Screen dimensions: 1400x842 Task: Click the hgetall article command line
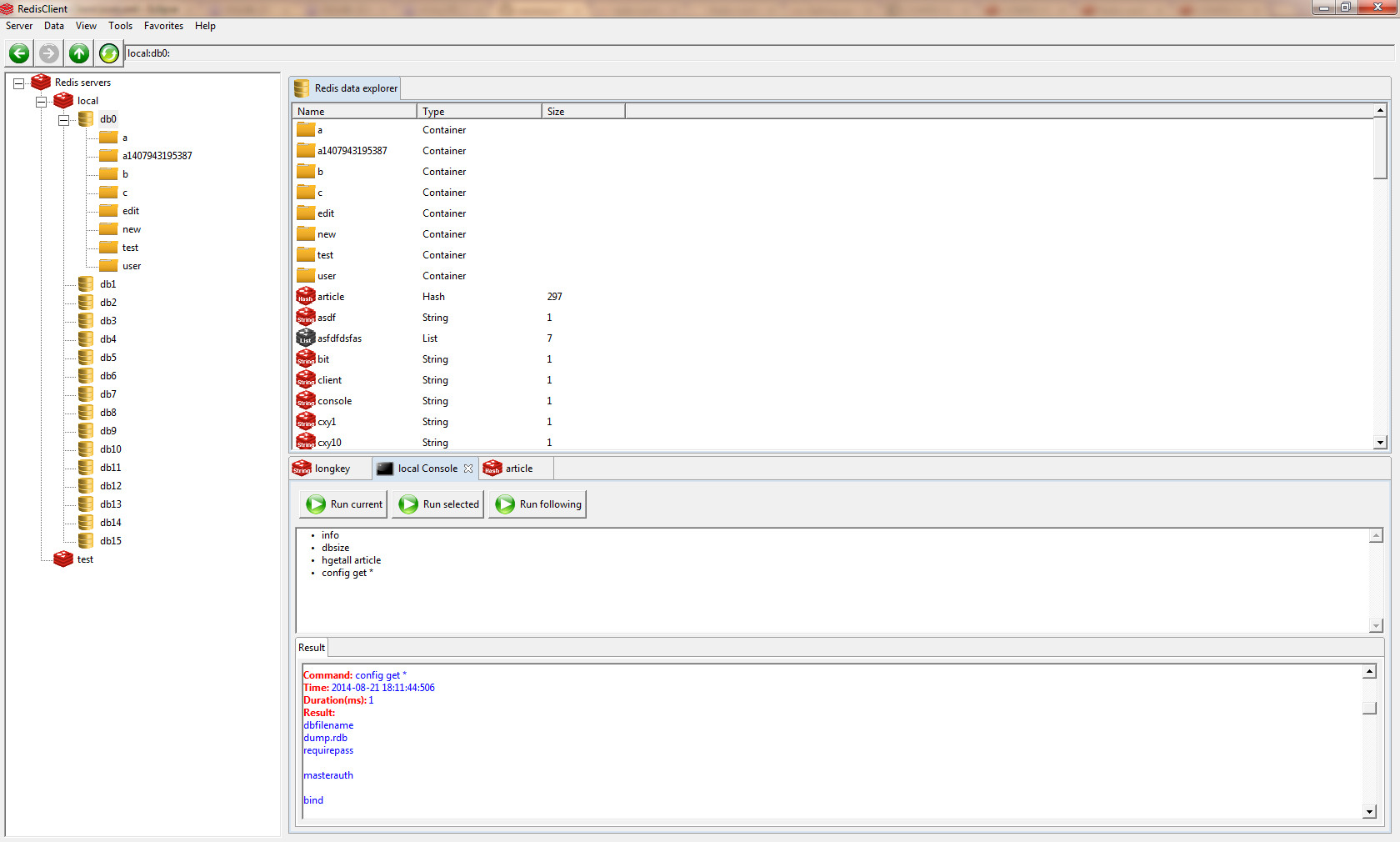[x=351, y=560]
